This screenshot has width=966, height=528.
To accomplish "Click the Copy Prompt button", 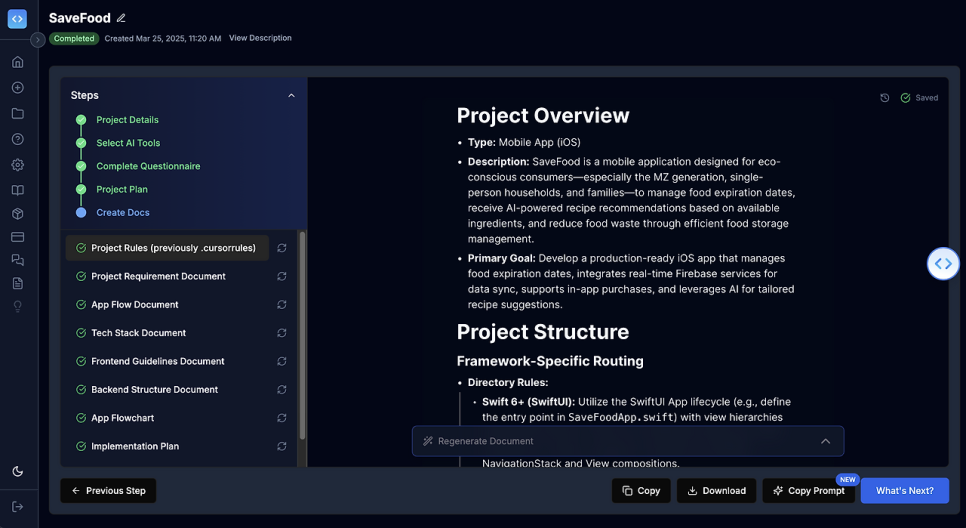I will pyautogui.click(x=808, y=490).
